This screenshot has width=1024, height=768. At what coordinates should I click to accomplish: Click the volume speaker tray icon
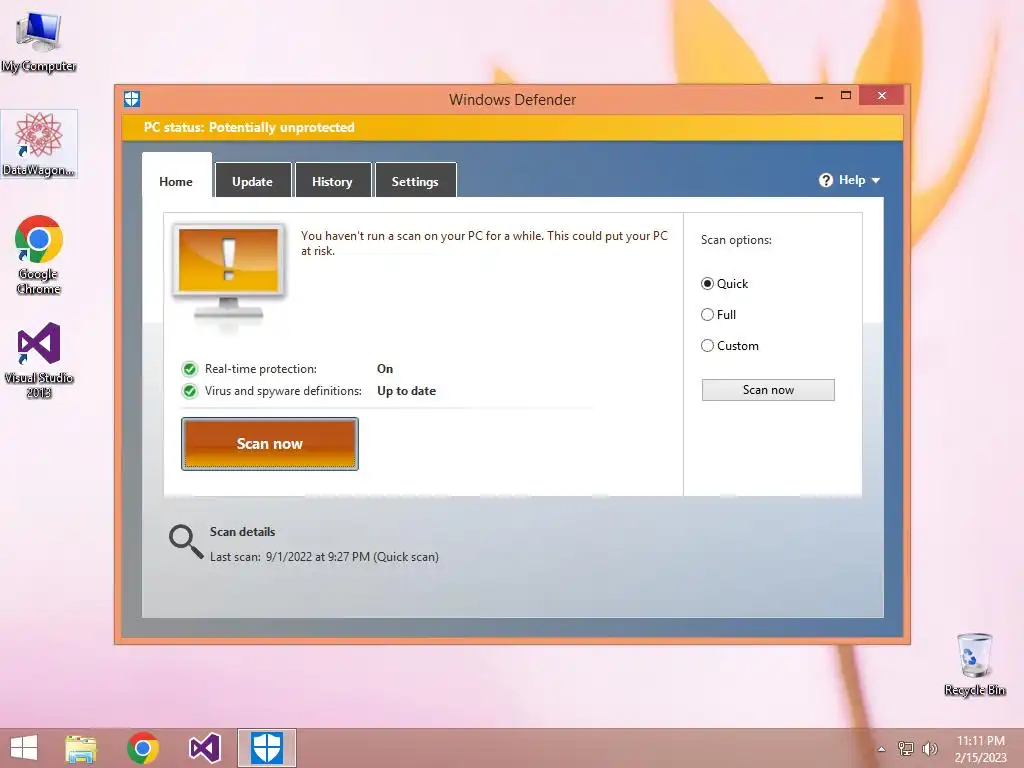(929, 748)
